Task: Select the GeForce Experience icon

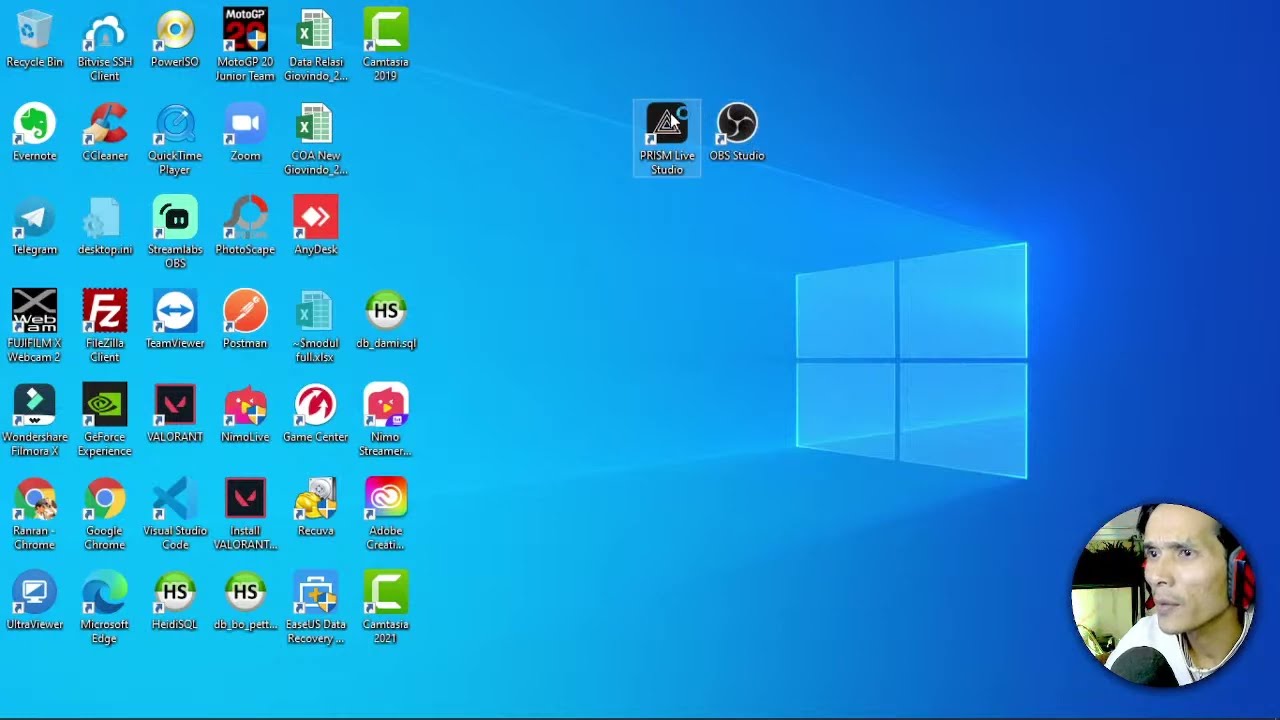Action: pyautogui.click(x=105, y=422)
